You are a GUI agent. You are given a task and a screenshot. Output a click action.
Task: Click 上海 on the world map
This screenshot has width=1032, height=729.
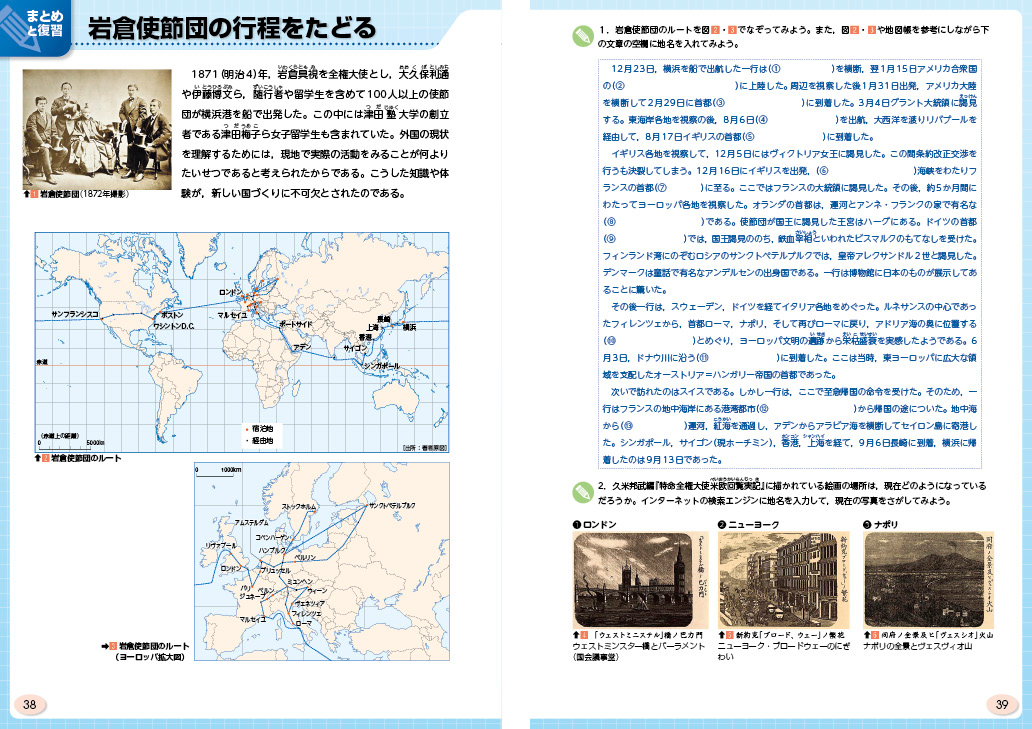(x=373, y=328)
